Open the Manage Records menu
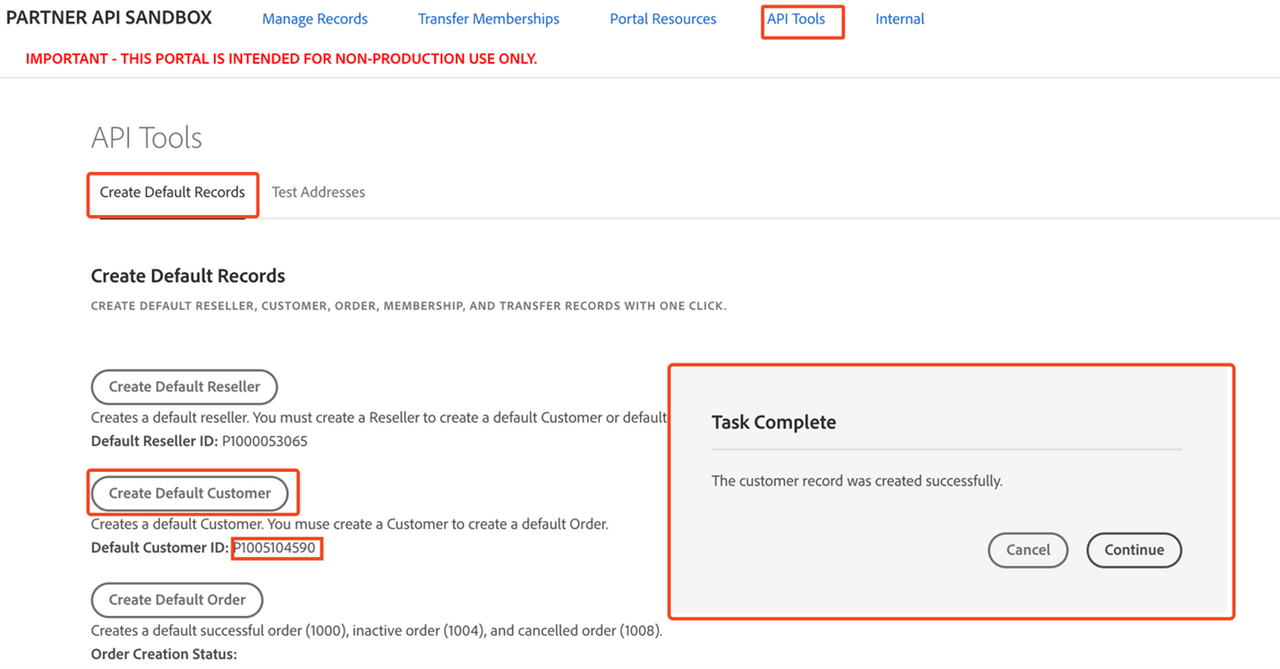Screen dimensions: 1280x669 pos(314,19)
